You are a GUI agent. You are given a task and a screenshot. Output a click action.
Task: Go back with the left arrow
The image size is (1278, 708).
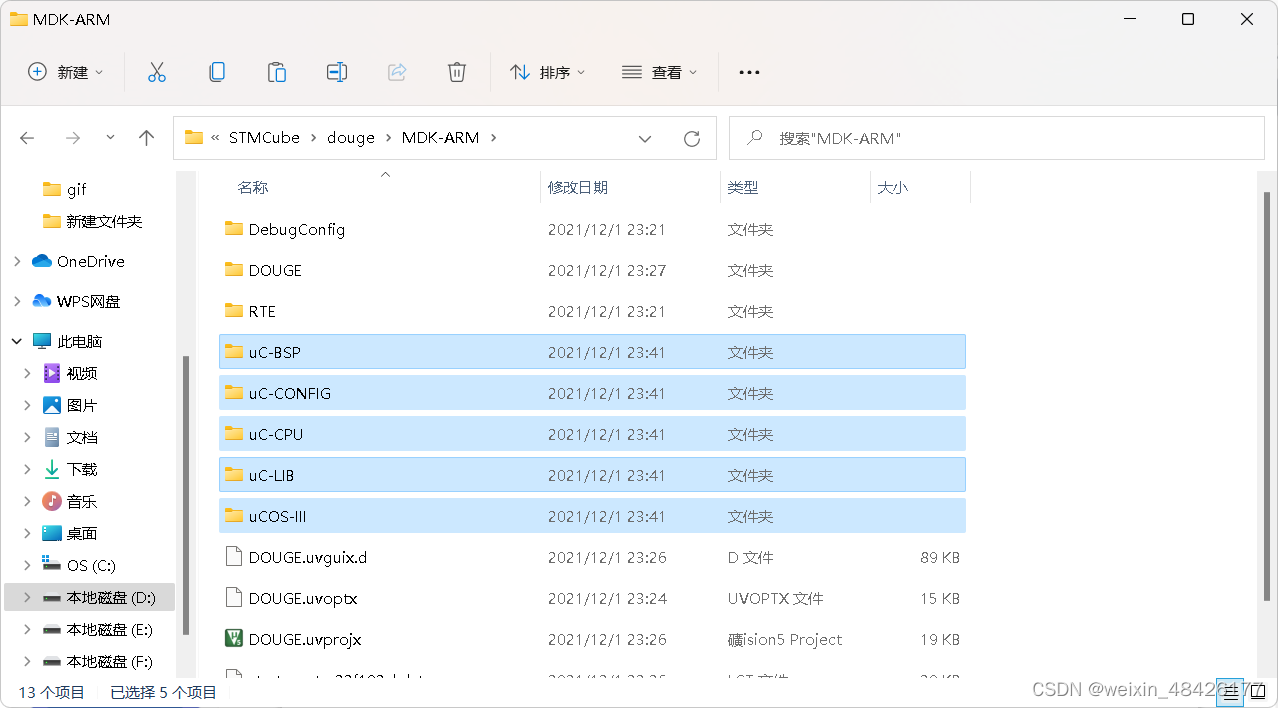tap(28, 138)
